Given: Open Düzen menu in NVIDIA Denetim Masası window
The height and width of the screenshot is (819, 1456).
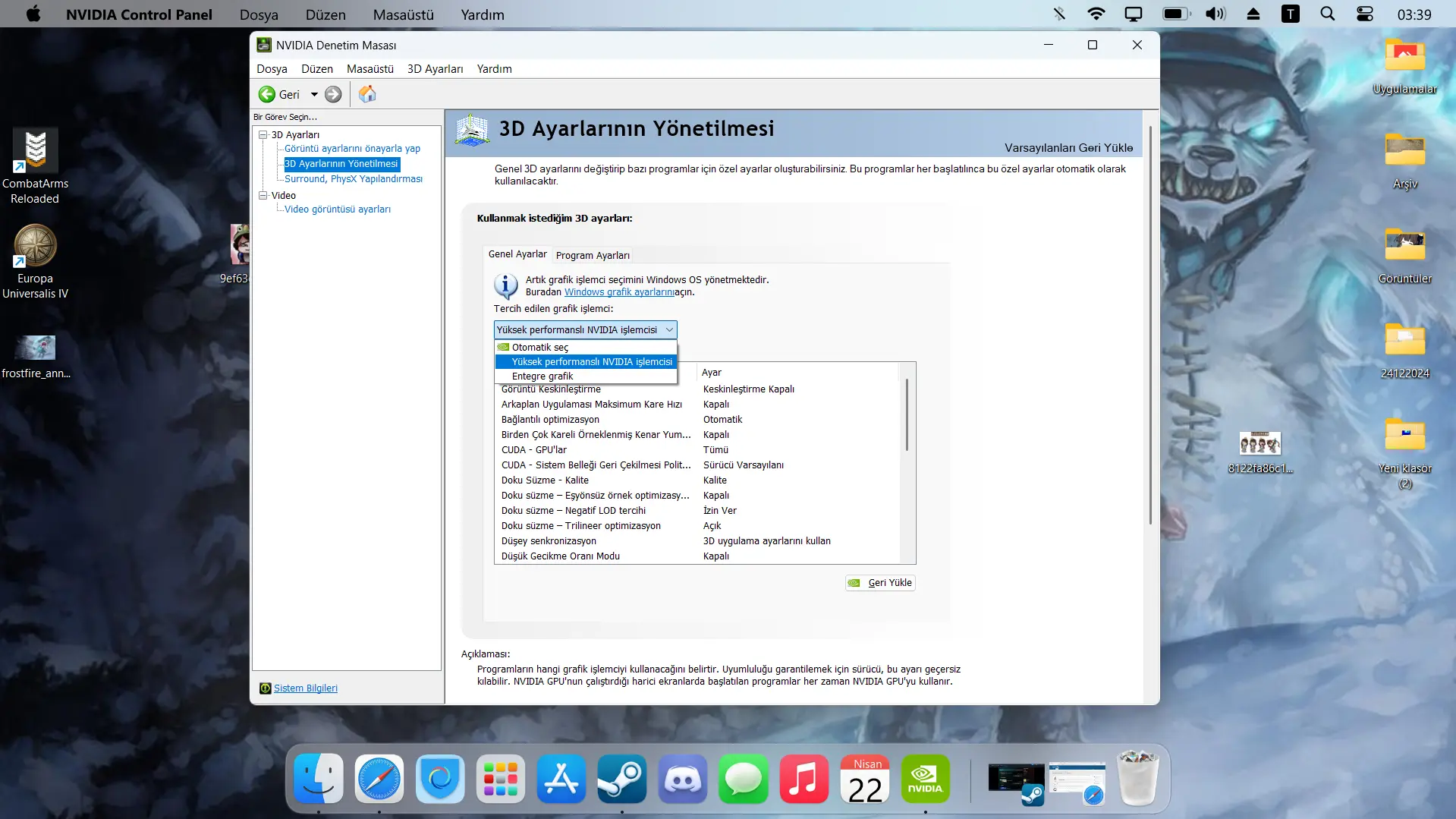Looking at the screenshot, I should click(x=317, y=69).
